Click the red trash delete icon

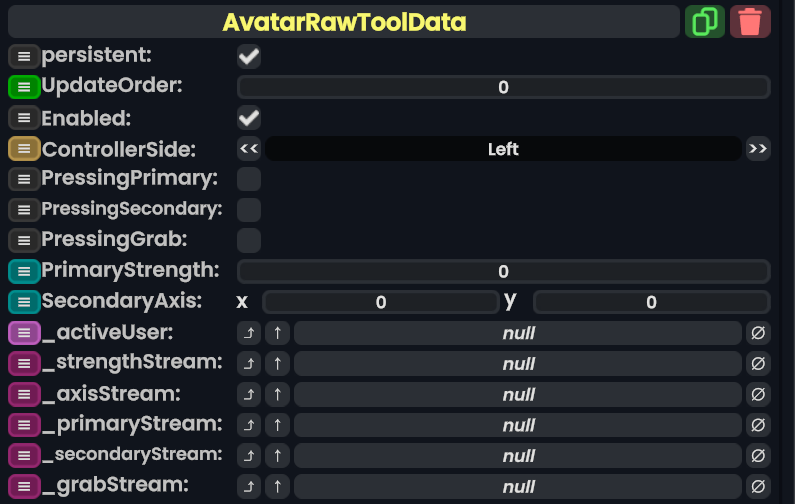point(750,21)
